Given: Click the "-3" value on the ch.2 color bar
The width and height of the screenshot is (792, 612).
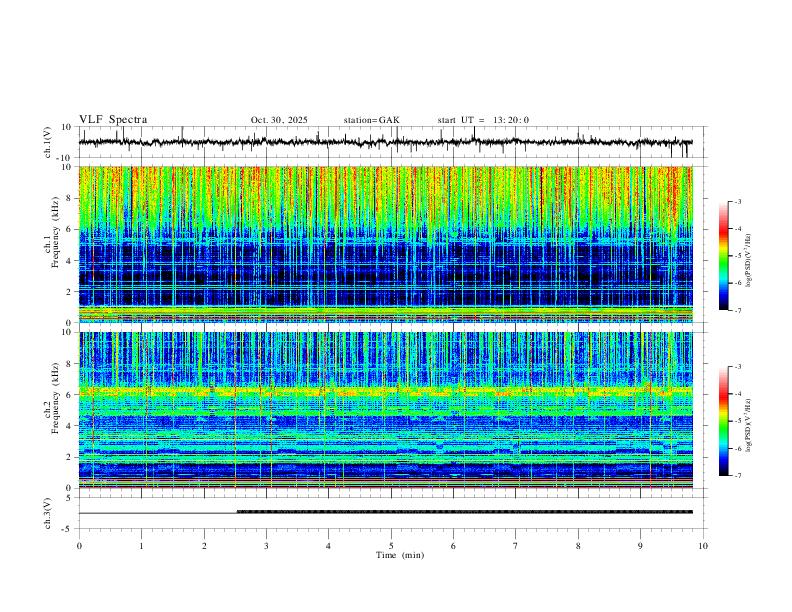Looking at the screenshot, I should pos(738,367).
